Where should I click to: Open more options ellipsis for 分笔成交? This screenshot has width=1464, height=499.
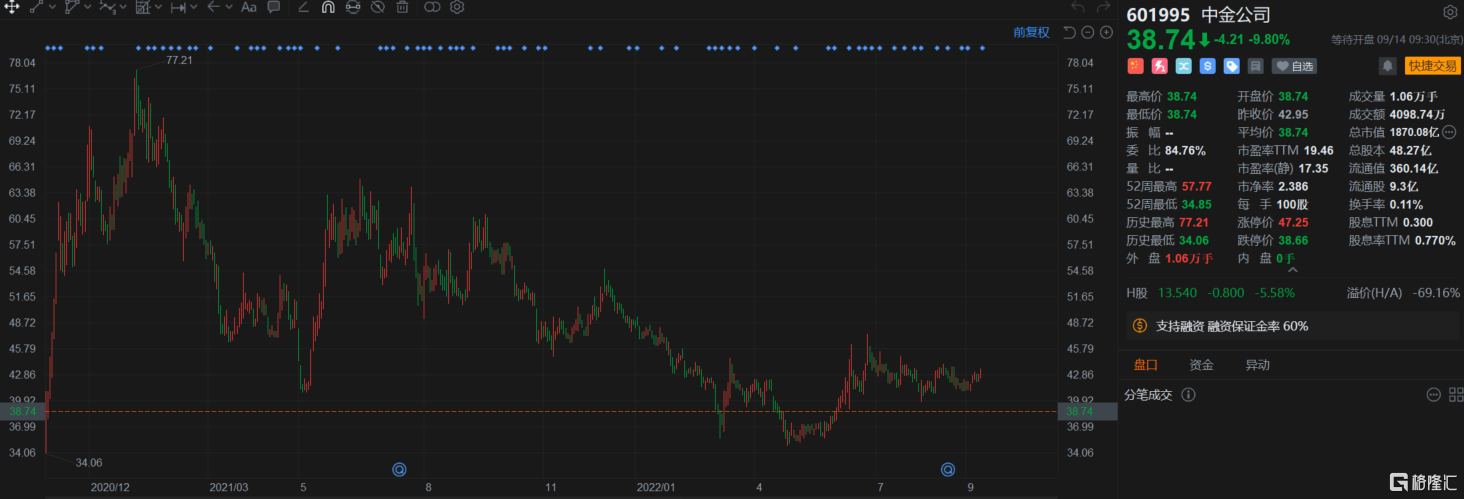tap(1432, 395)
